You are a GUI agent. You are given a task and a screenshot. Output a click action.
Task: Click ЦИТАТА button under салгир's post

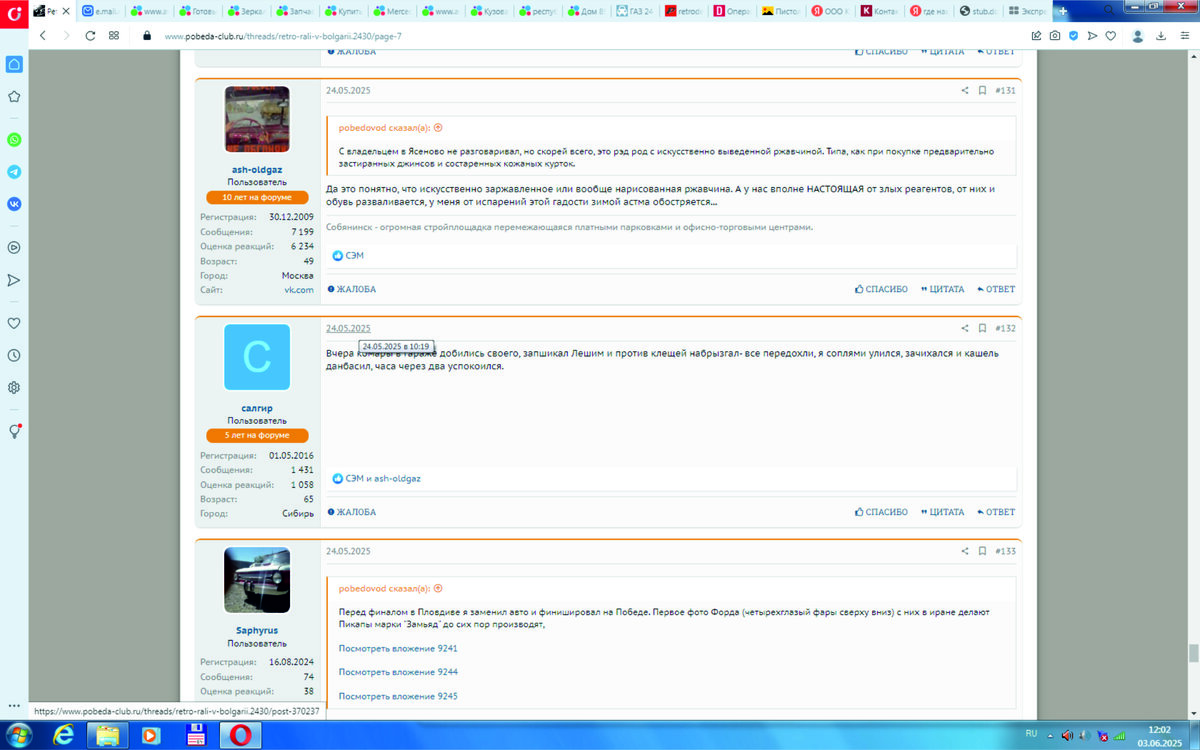coord(942,512)
